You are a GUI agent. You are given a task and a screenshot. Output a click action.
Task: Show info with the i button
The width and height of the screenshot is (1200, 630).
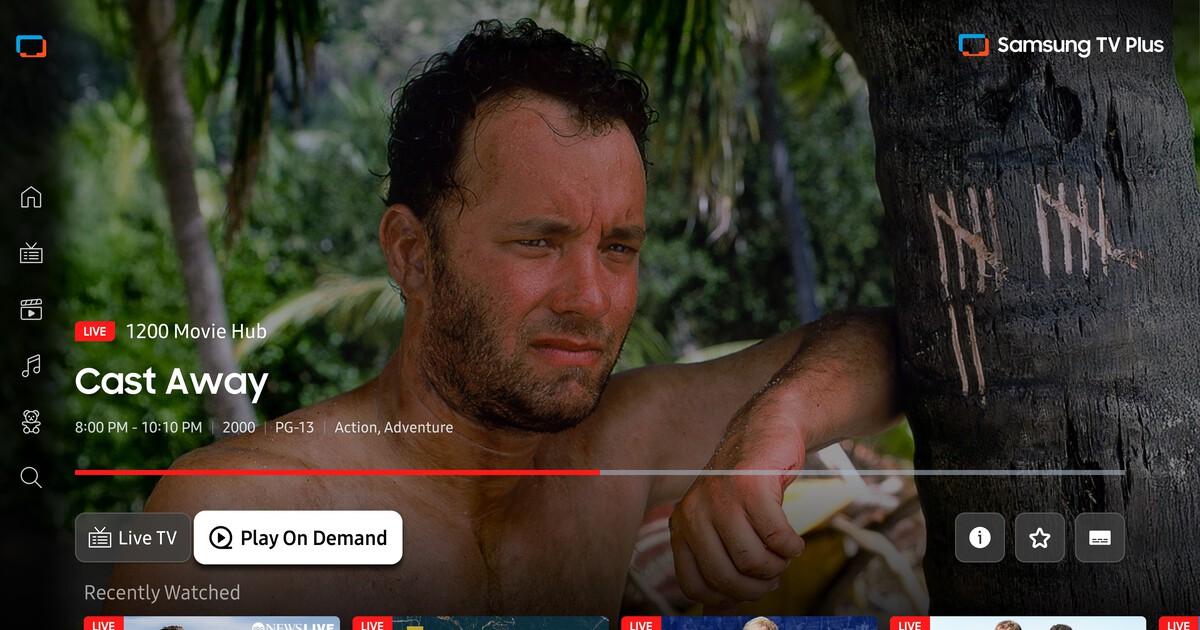tap(980, 538)
